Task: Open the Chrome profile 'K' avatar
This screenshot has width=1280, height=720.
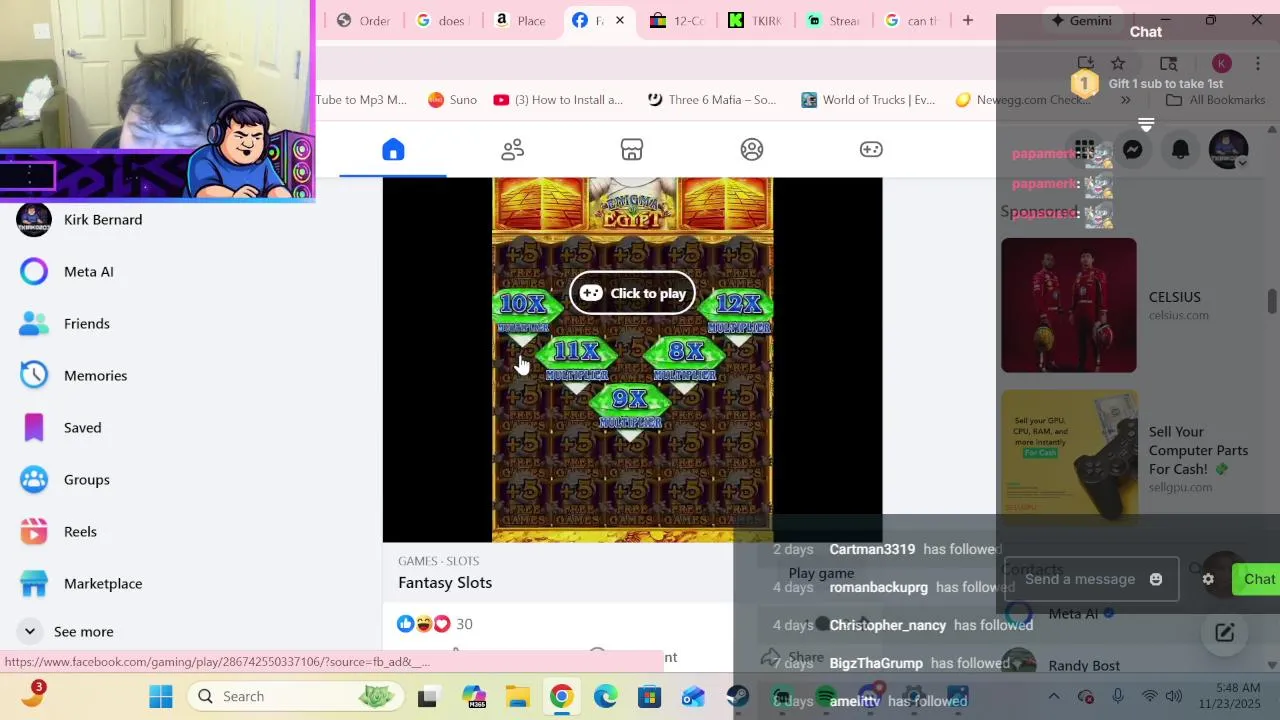Action: (1221, 64)
